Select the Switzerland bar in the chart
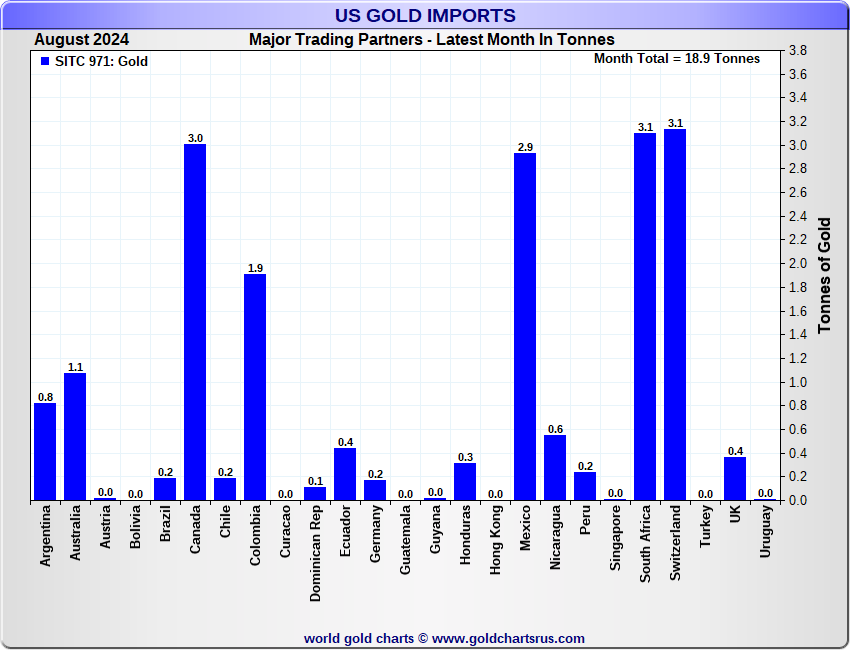Screen dimensions: 850x650 click(x=675, y=314)
